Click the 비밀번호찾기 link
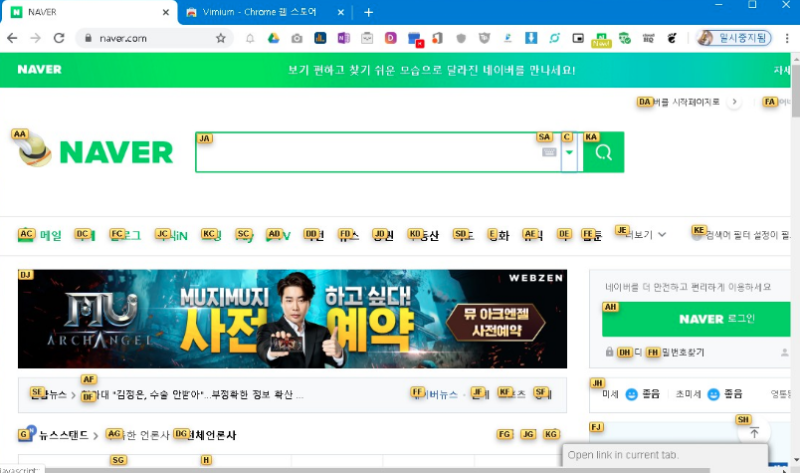Screen dimensions: 800x473 point(680,353)
